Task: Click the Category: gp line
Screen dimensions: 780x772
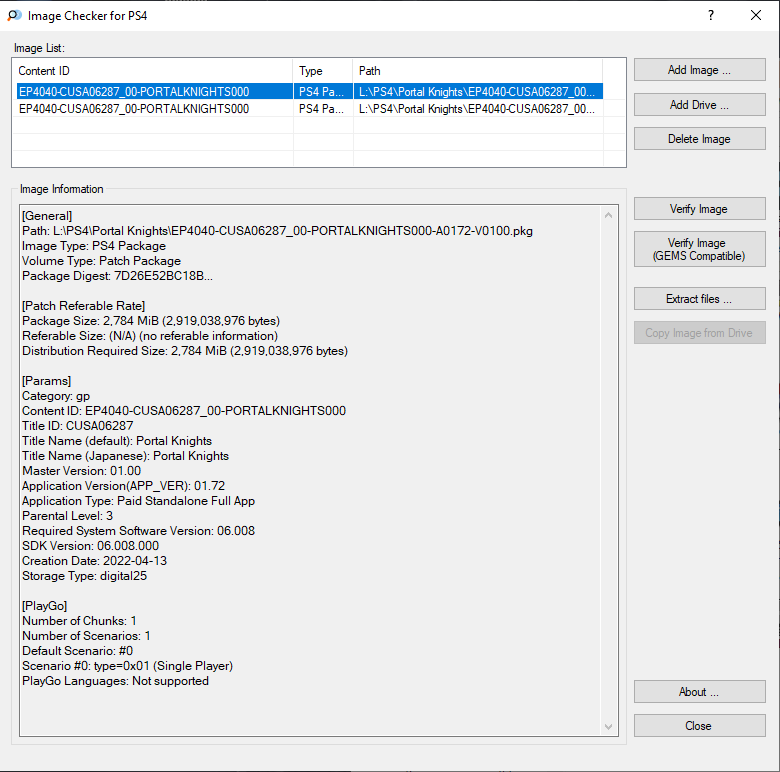Action: tap(56, 396)
